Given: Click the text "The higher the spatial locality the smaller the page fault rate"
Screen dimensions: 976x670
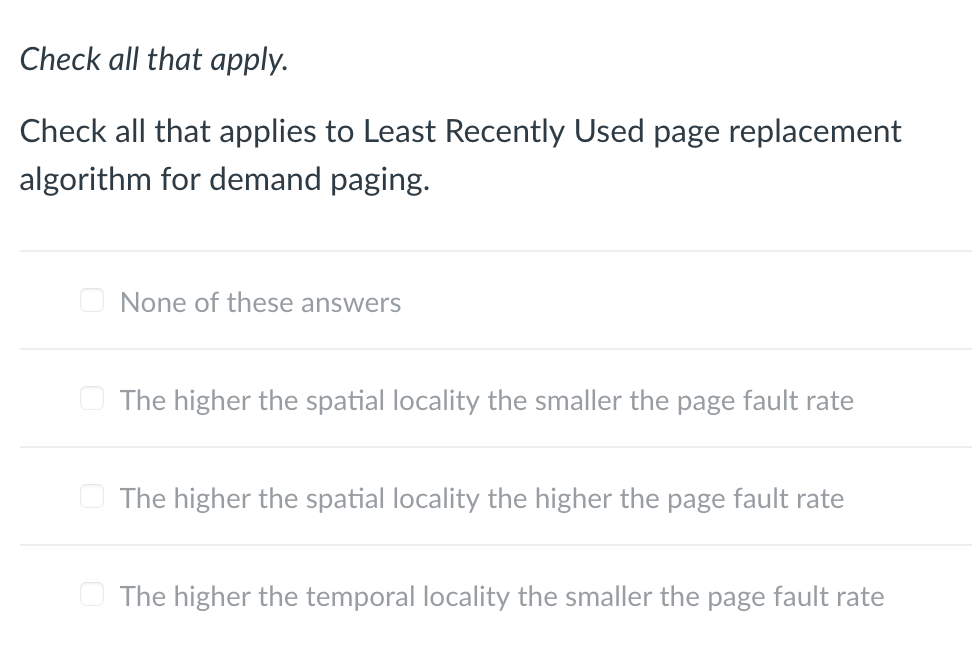Looking at the screenshot, I should point(486,400).
